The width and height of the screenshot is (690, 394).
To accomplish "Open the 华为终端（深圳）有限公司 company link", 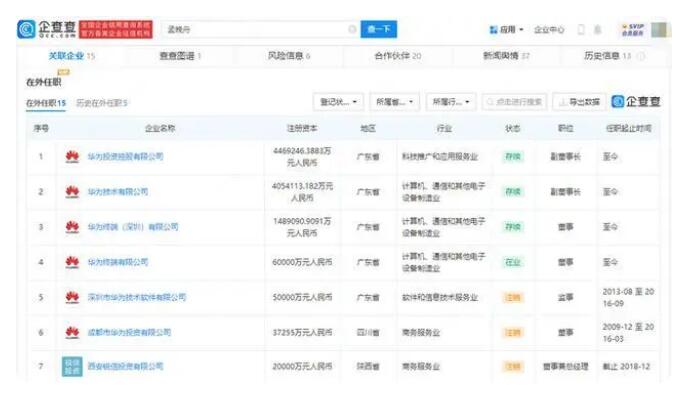I will click(133, 227).
